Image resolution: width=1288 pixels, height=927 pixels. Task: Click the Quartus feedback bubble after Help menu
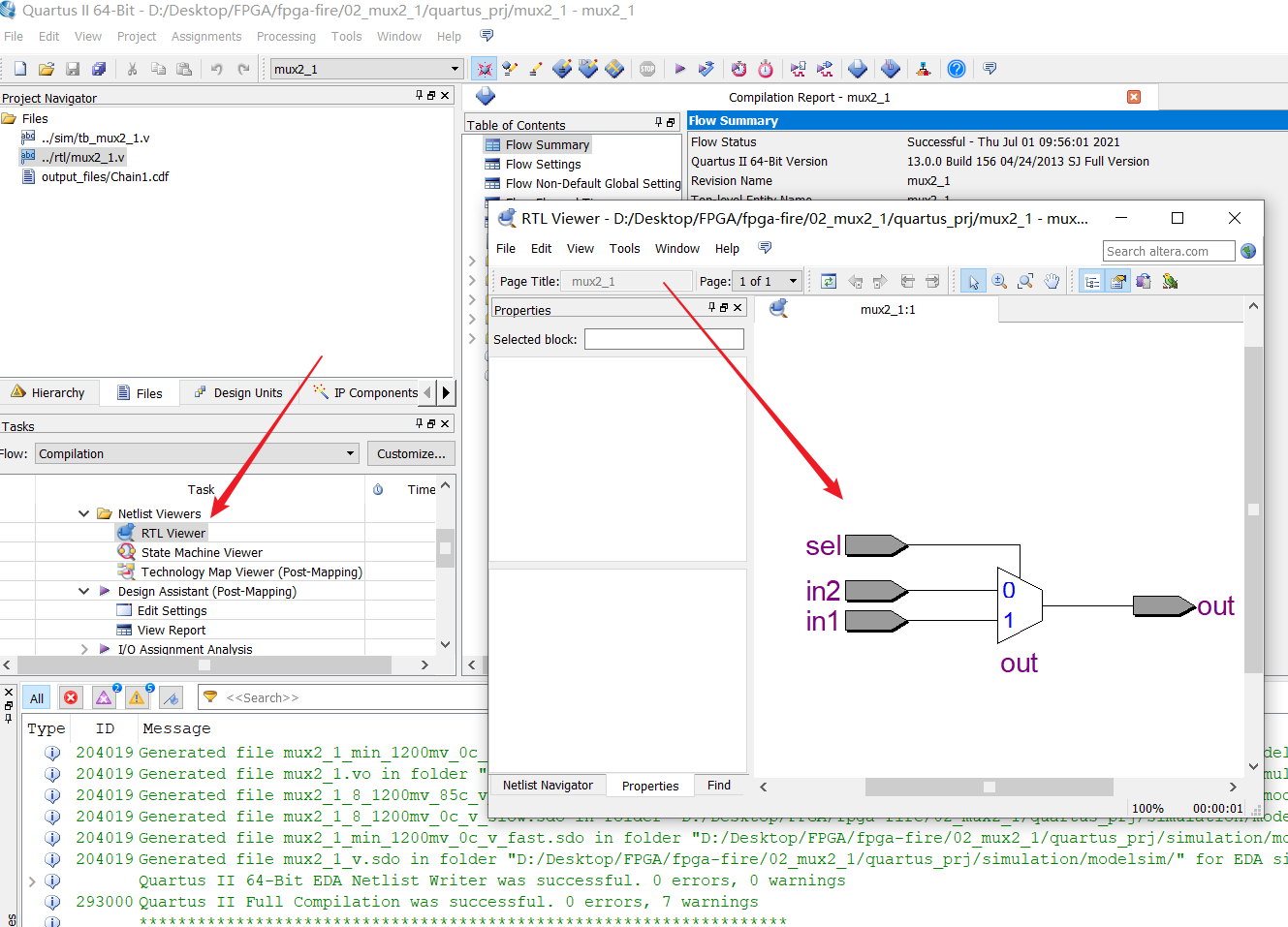487,36
